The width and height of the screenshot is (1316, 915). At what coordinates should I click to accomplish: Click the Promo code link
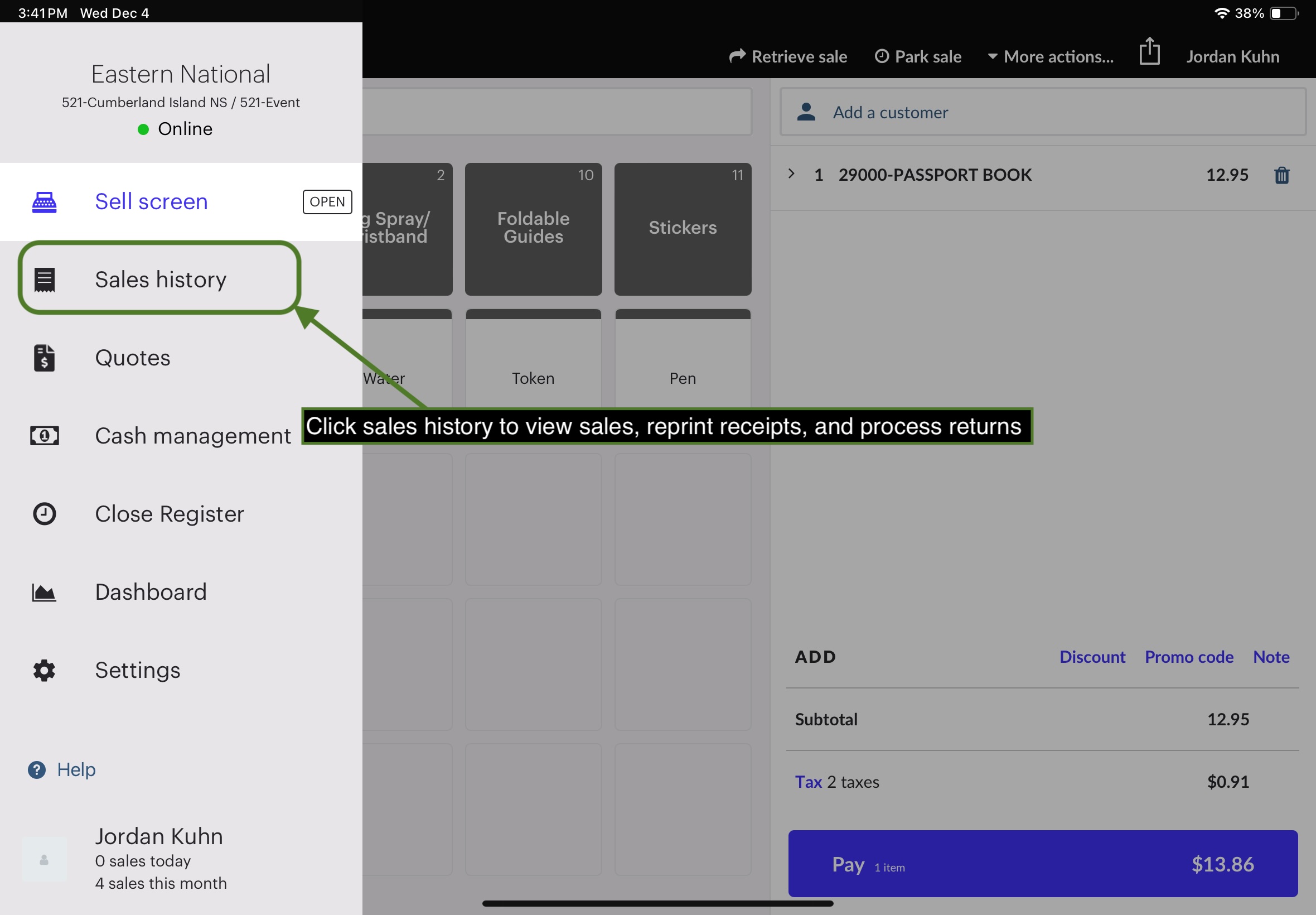point(1189,657)
